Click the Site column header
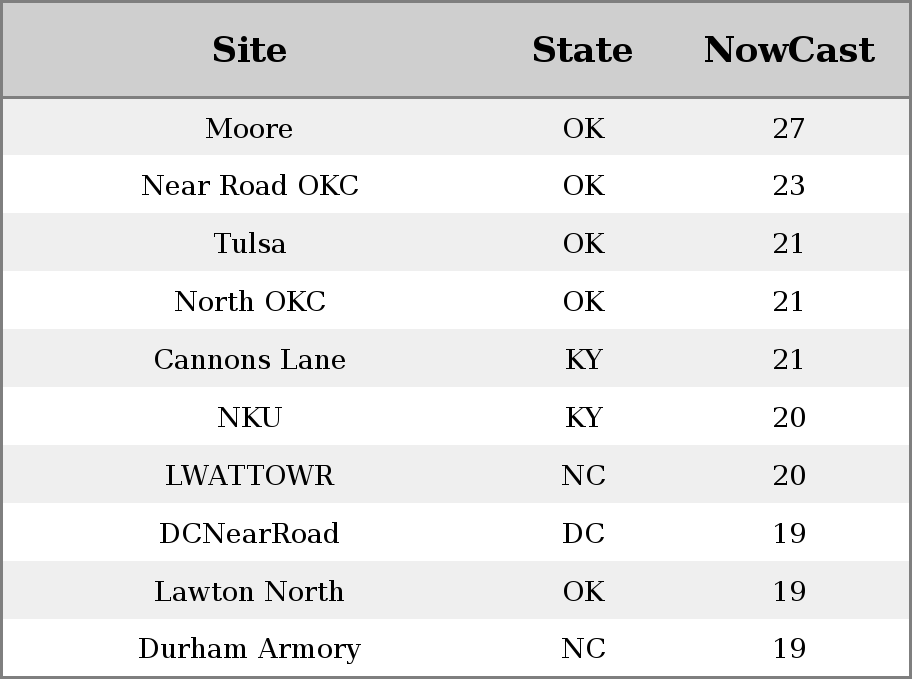This screenshot has width=912, height=679. point(249,50)
